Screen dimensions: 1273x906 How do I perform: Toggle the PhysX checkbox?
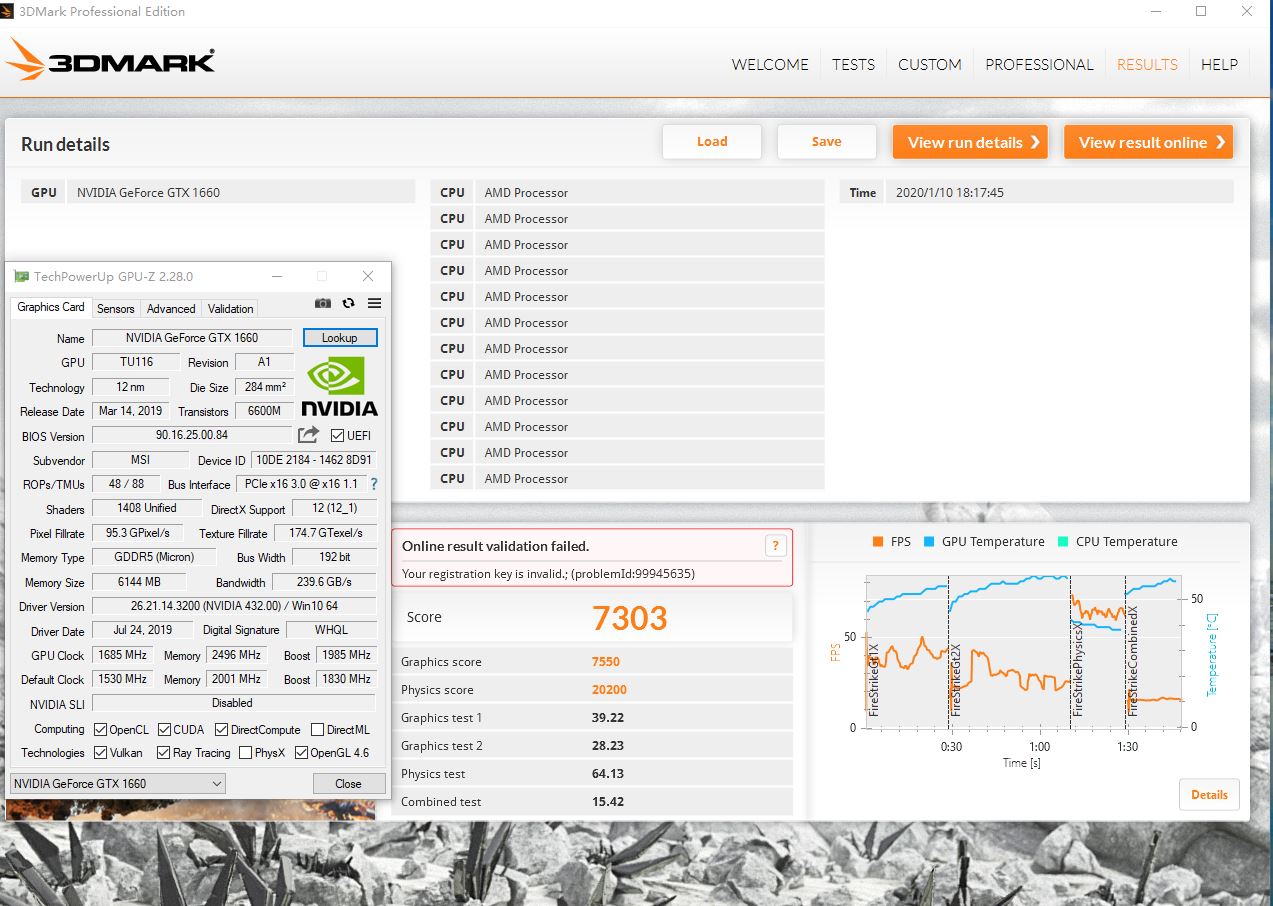[245, 752]
